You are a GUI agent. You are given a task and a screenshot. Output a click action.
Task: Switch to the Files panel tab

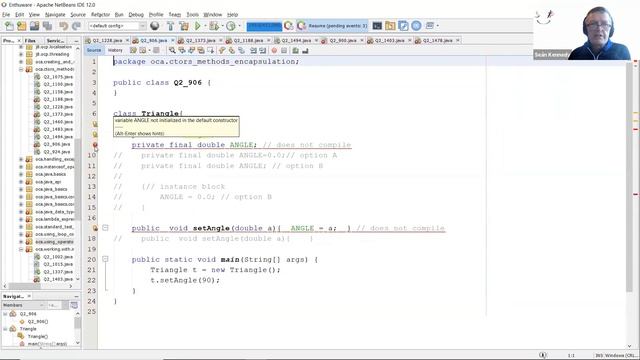point(30,41)
